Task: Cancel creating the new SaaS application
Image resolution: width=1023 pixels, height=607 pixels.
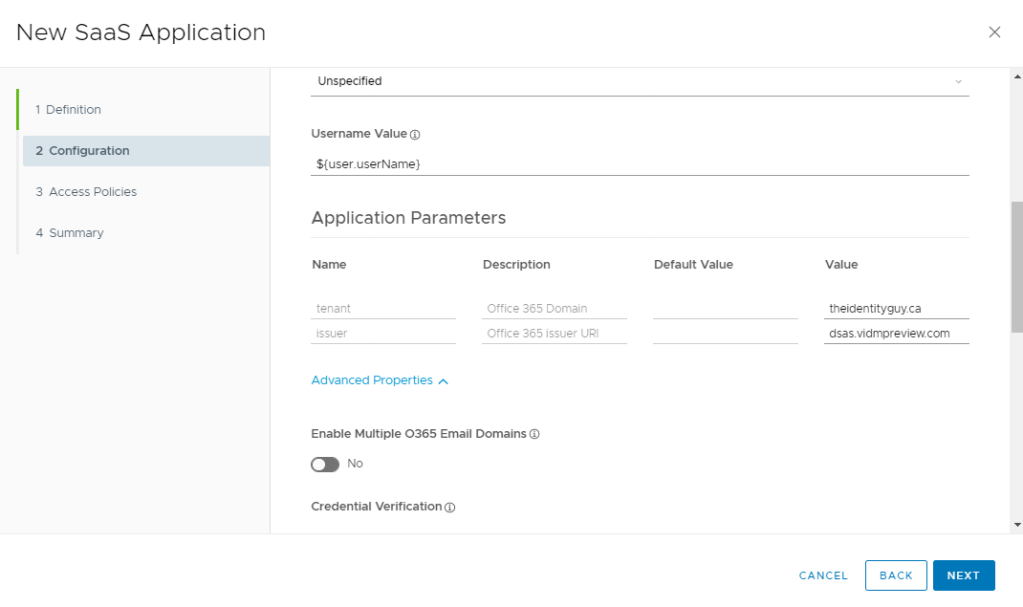Action: click(x=822, y=575)
